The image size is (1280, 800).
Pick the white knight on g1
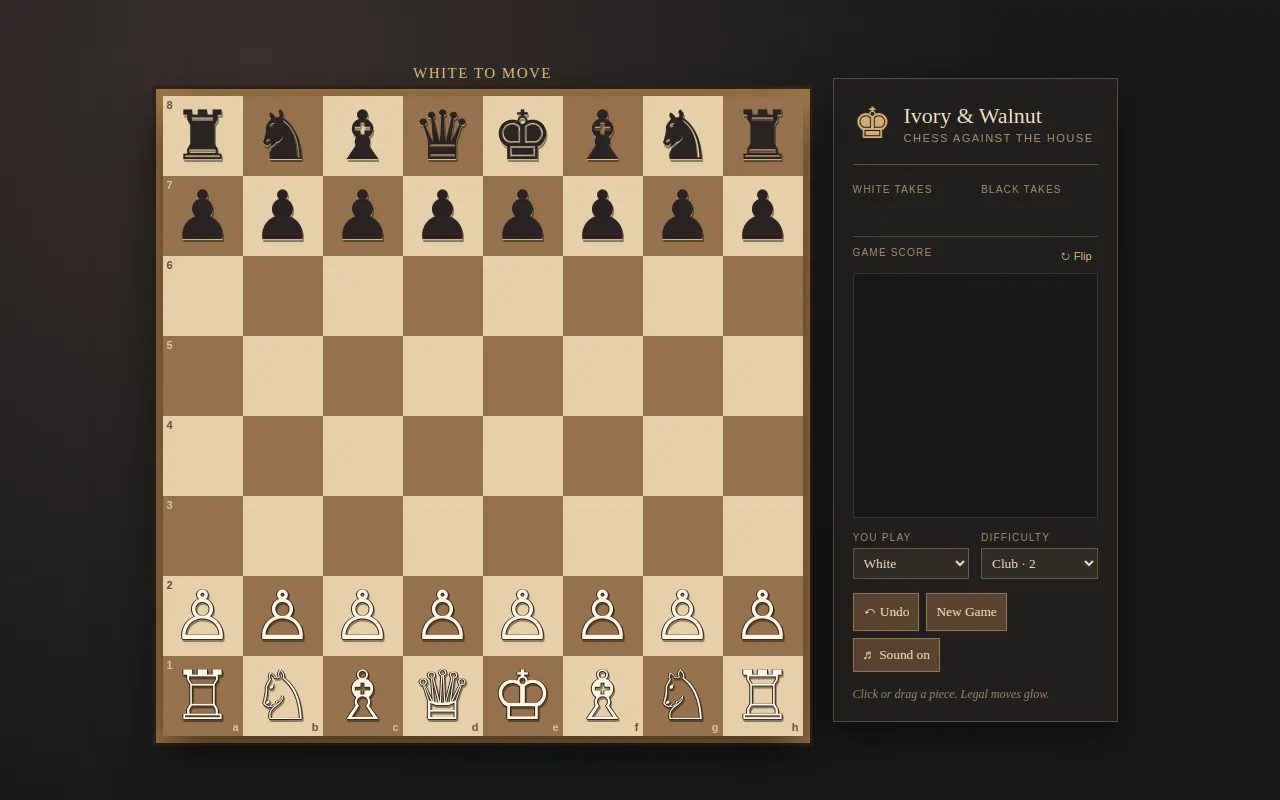tap(683, 696)
